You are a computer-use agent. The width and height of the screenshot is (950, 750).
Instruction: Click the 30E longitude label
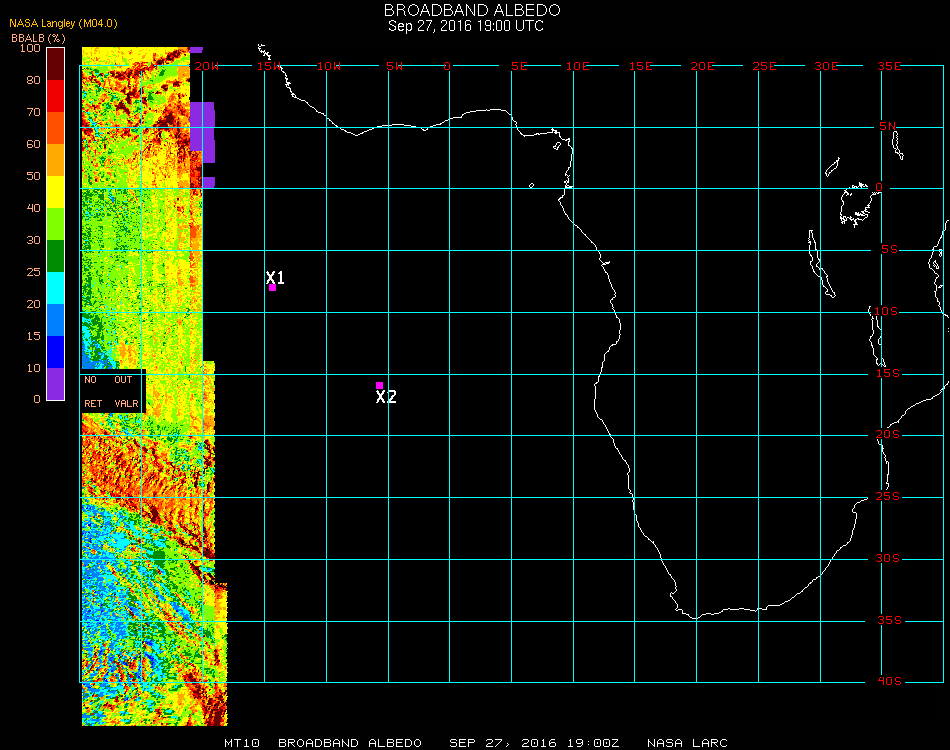tap(826, 66)
